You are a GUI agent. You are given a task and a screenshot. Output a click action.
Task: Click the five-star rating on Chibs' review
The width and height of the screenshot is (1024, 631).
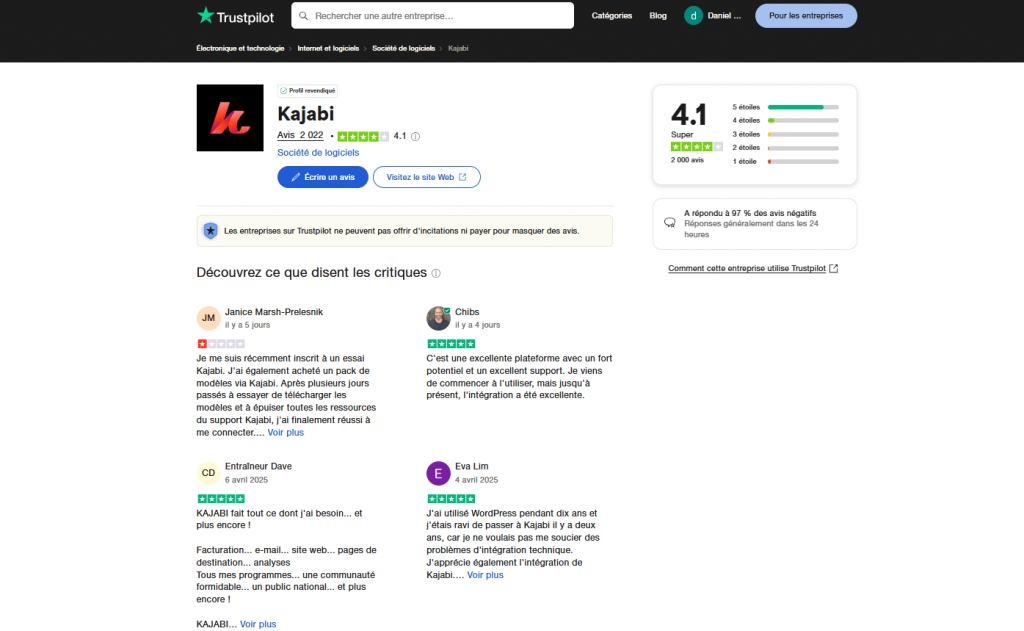point(451,344)
